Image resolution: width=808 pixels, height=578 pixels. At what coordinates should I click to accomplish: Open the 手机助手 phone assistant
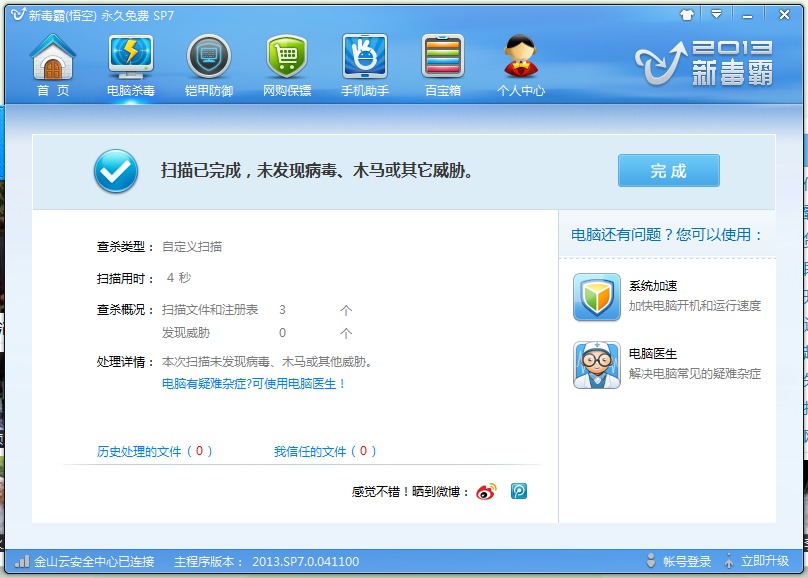365,65
